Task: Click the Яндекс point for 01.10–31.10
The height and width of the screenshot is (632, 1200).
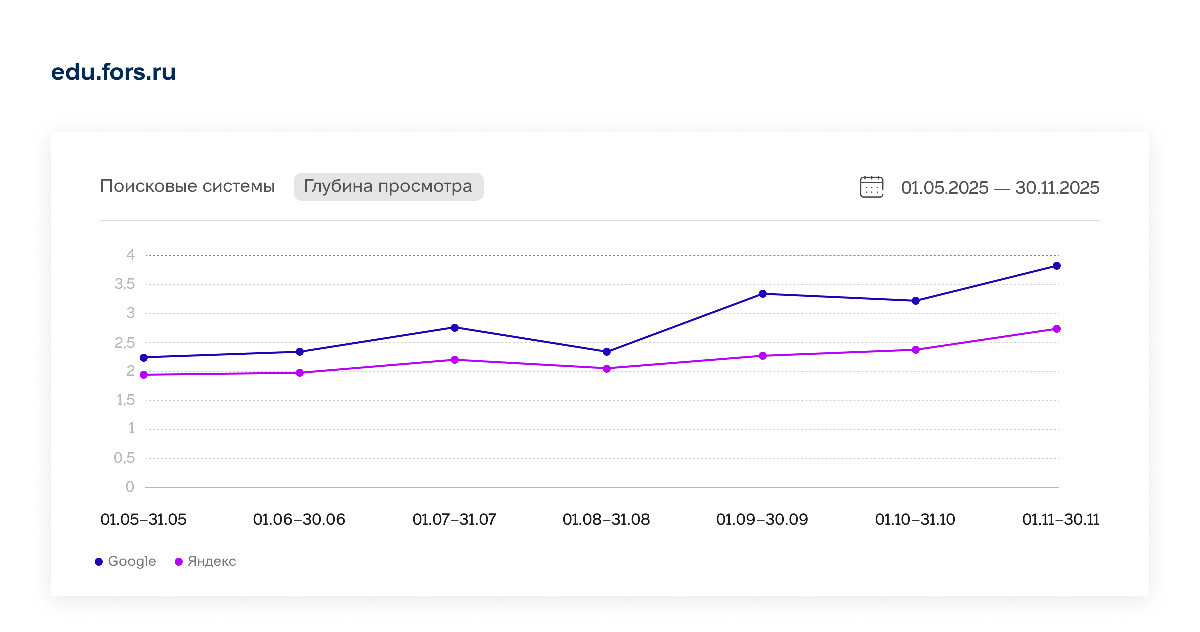Action: pyautogui.click(x=915, y=350)
